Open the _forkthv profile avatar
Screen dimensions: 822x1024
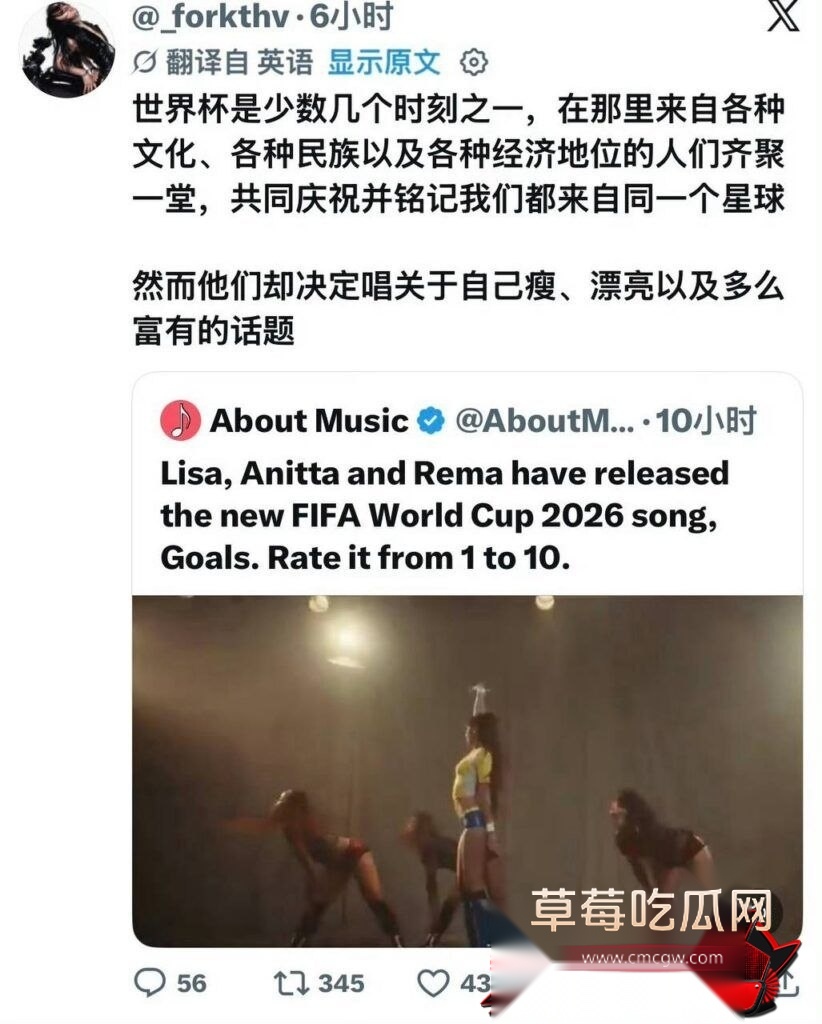pos(68,50)
